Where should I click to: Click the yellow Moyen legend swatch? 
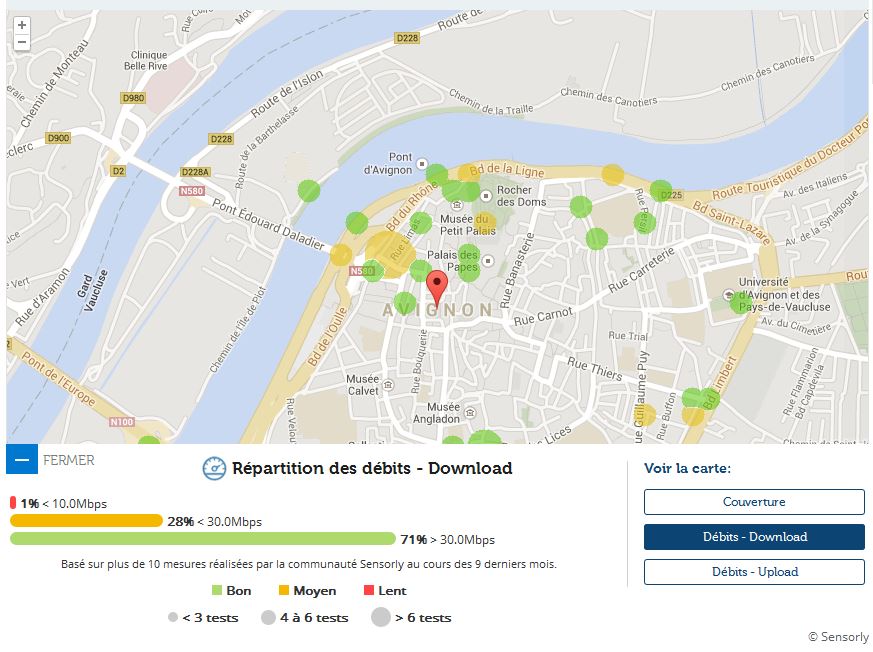283,591
